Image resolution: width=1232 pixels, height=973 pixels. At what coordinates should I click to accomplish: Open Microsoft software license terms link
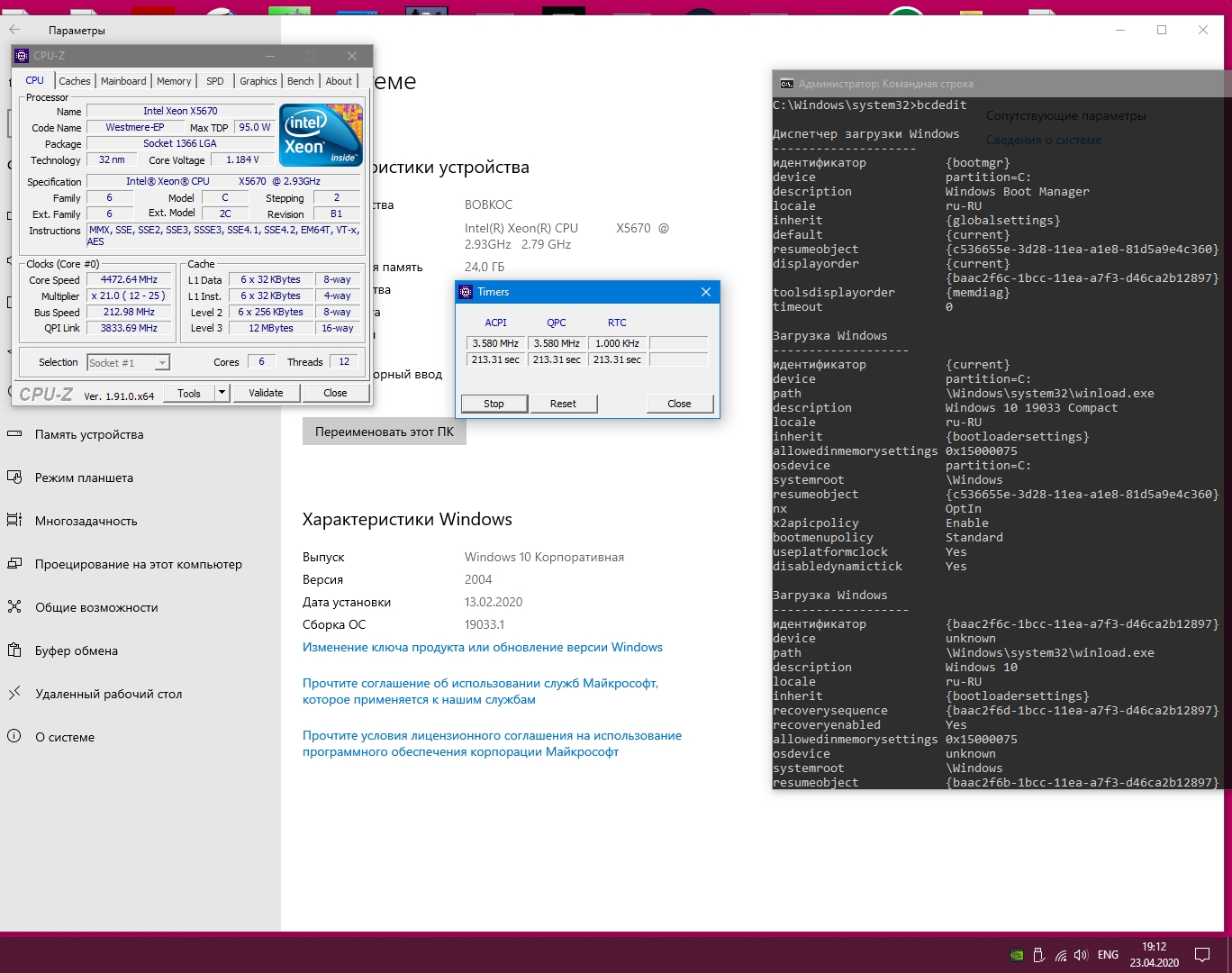point(492,743)
